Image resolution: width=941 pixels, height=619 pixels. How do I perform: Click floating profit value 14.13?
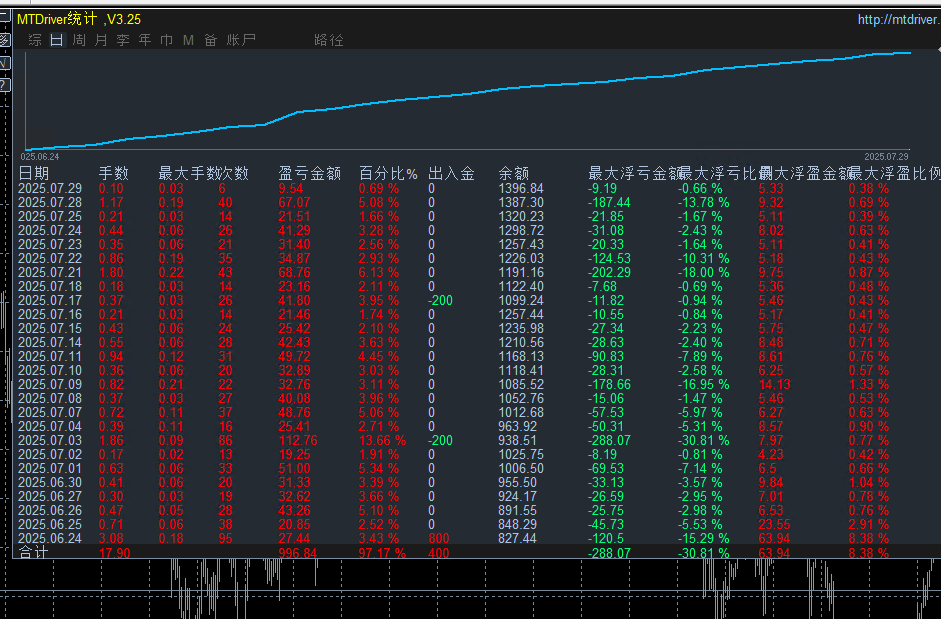point(775,384)
